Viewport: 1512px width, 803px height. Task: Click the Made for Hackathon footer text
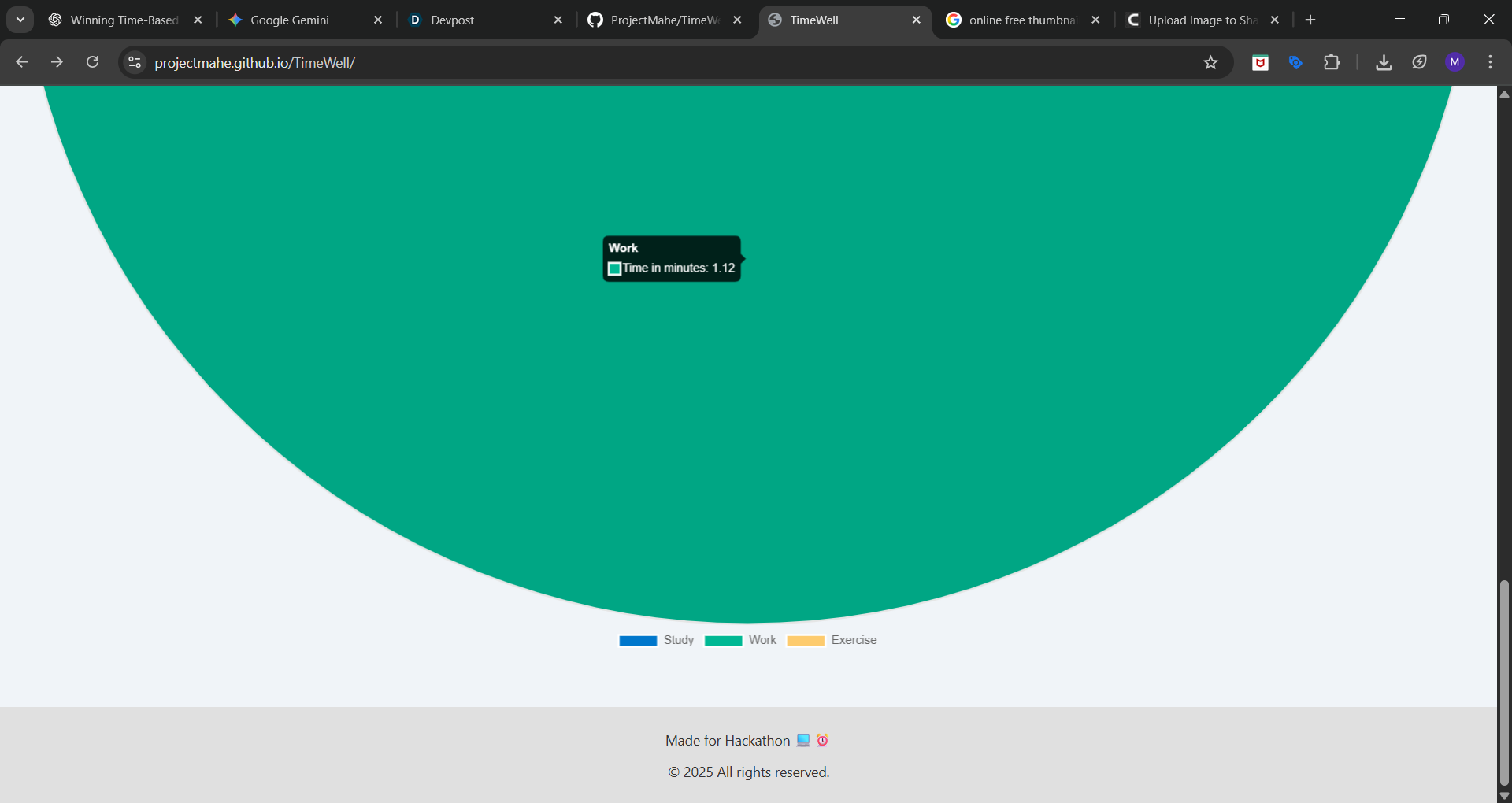pos(747,741)
